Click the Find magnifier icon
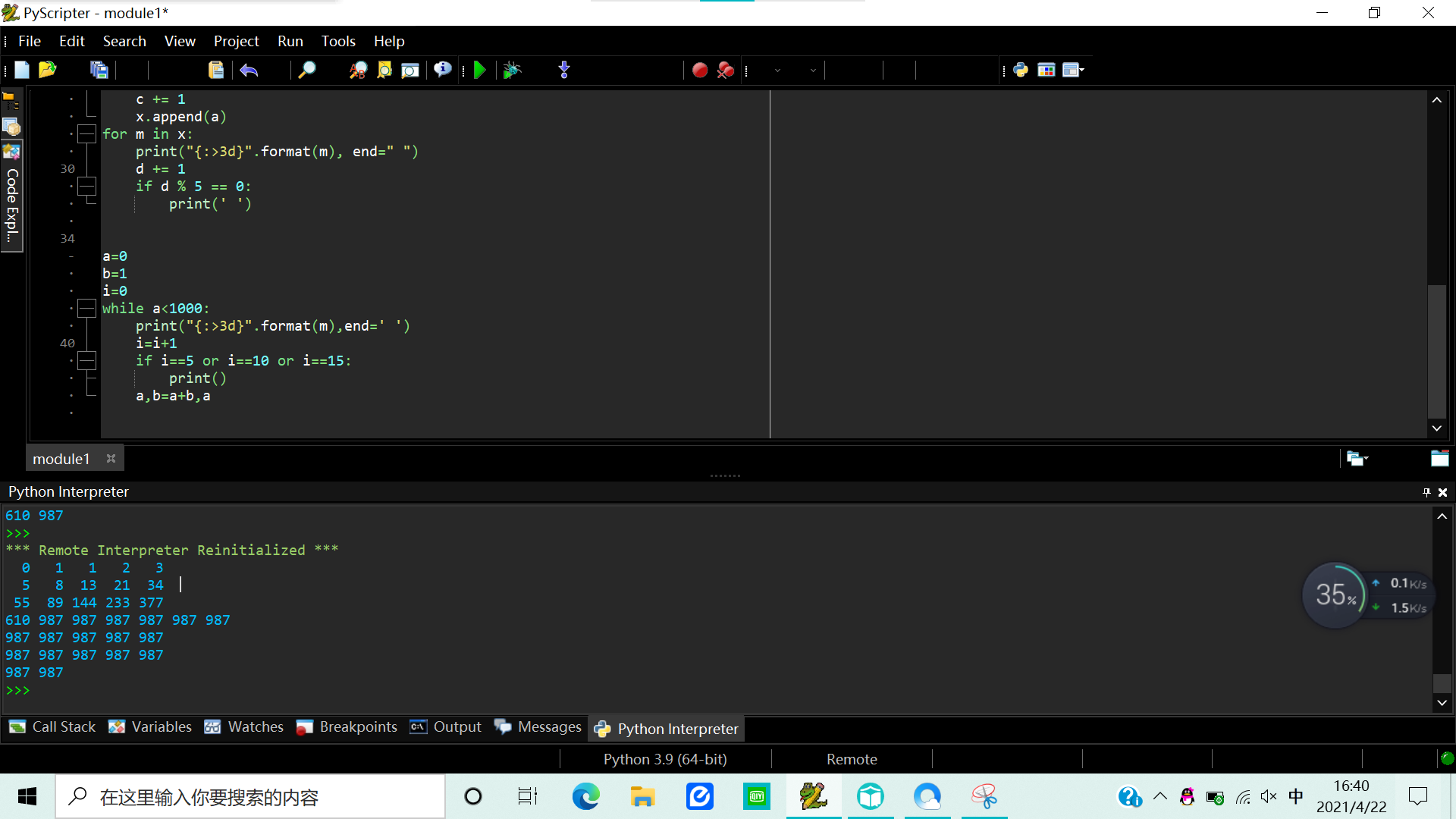 point(306,71)
